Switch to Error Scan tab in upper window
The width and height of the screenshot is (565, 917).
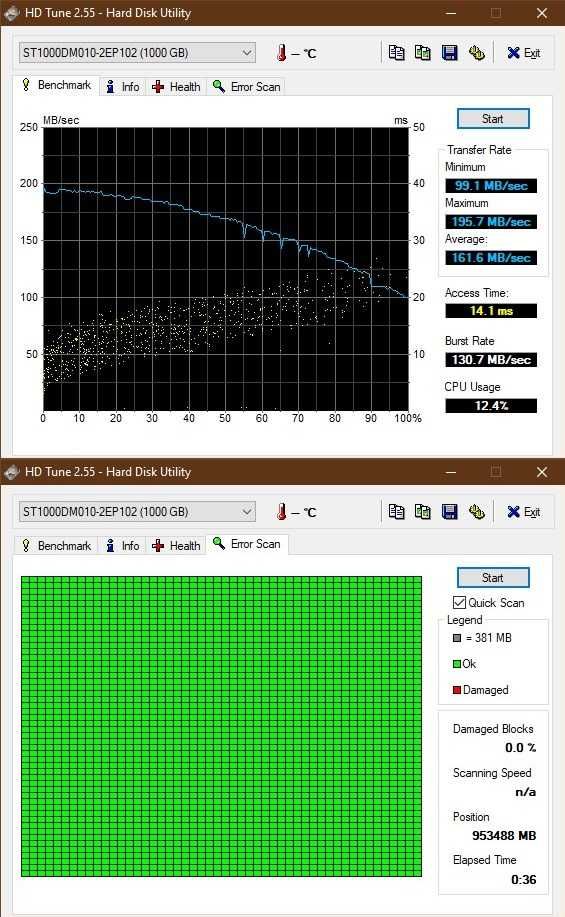(x=247, y=87)
